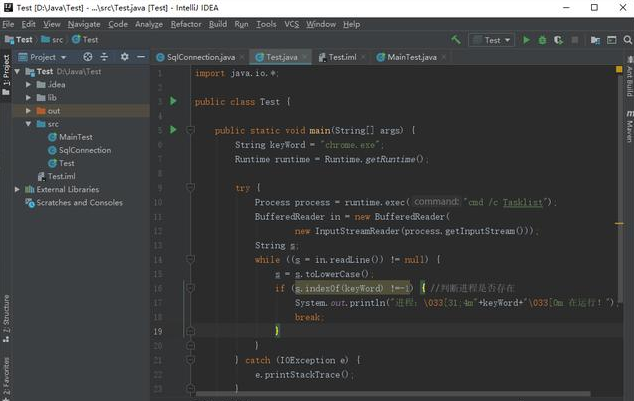Collapse the src folder in project tree

(x=29, y=124)
